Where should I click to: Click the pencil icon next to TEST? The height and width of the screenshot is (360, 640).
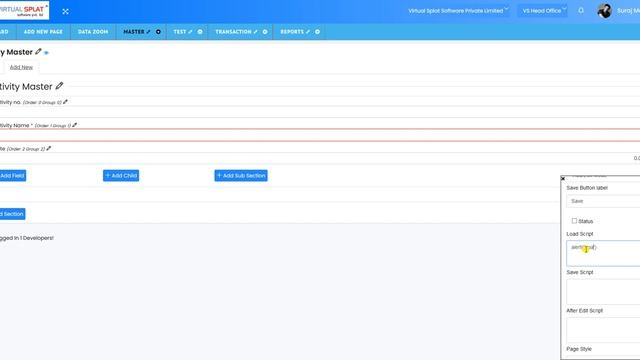pyautogui.click(x=190, y=32)
